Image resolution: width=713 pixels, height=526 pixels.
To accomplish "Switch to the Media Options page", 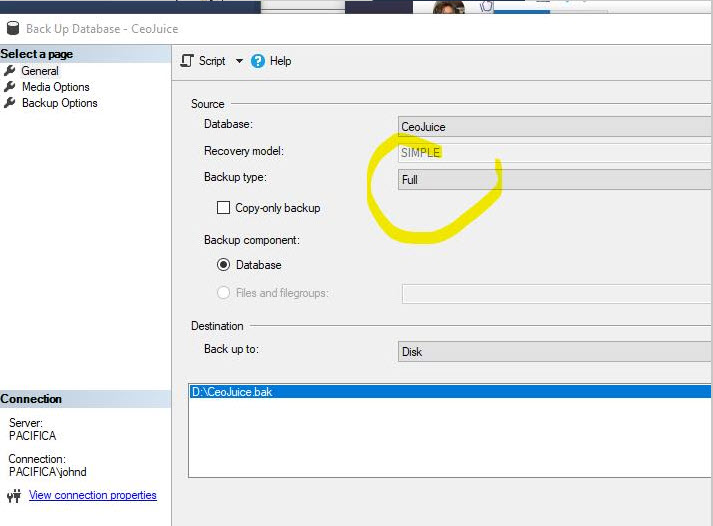I will click(x=55, y=87).
